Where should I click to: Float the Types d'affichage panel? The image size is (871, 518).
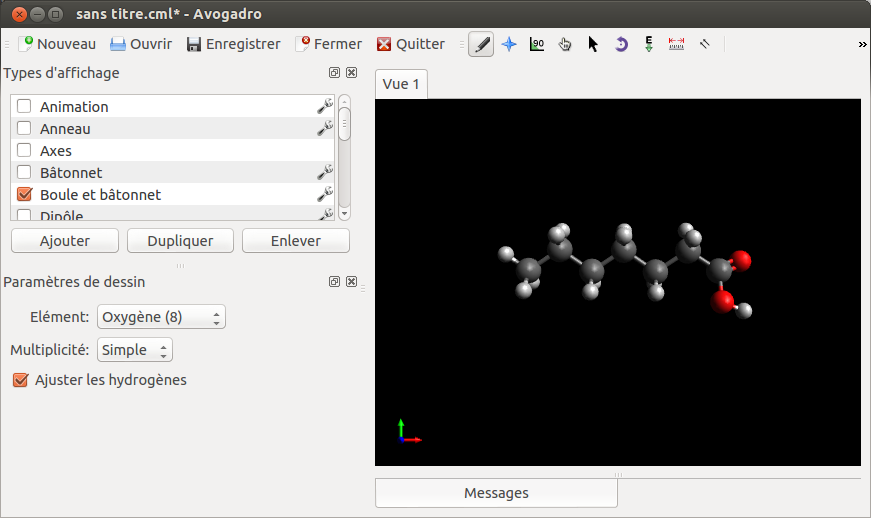point(334,73)
